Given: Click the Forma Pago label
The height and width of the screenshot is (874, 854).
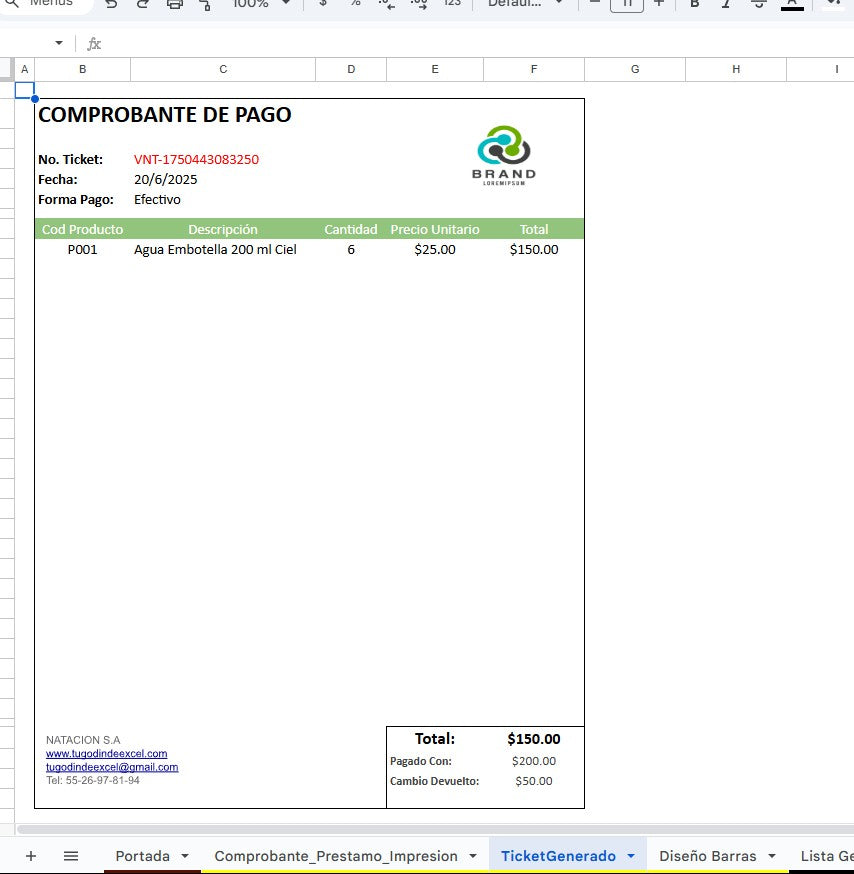Looking at the screenshot, I should (x=76, y=200).
